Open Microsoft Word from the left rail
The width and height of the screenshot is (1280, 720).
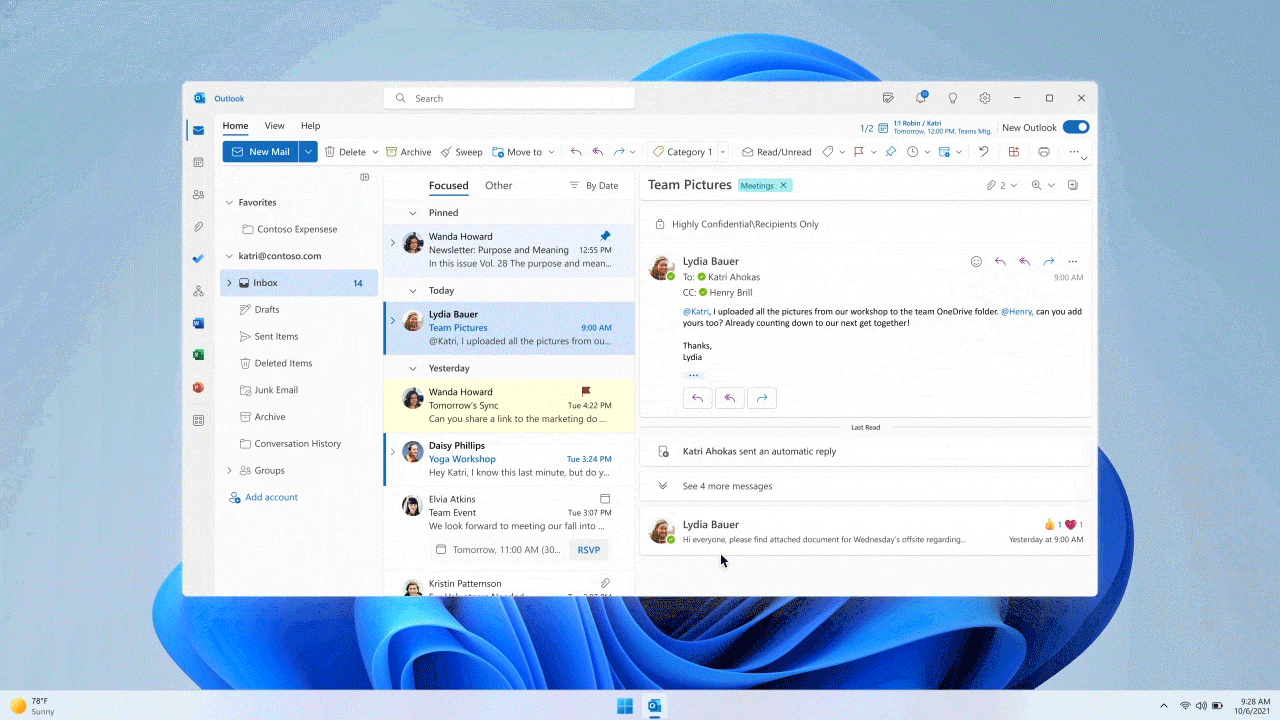tap(198, 322)
